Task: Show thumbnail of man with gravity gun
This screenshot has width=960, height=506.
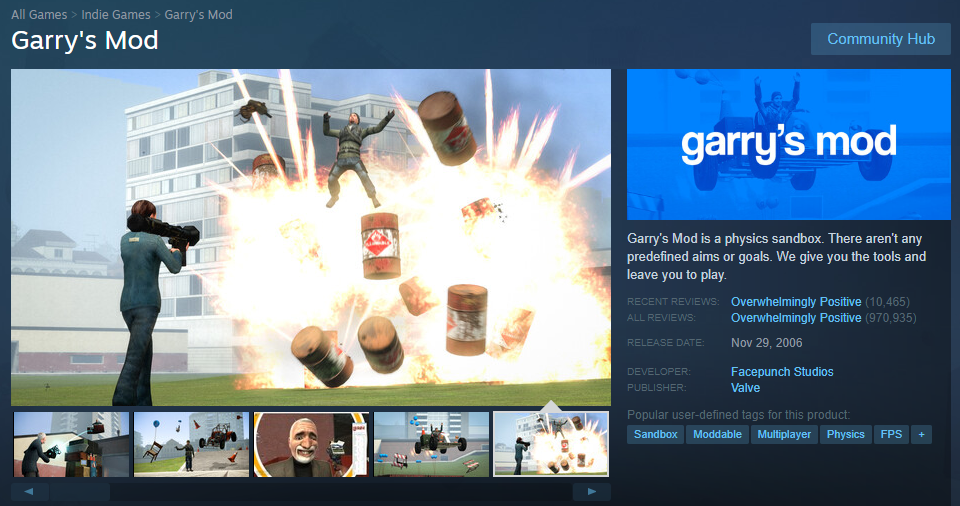Action: (x=72, y=444)
